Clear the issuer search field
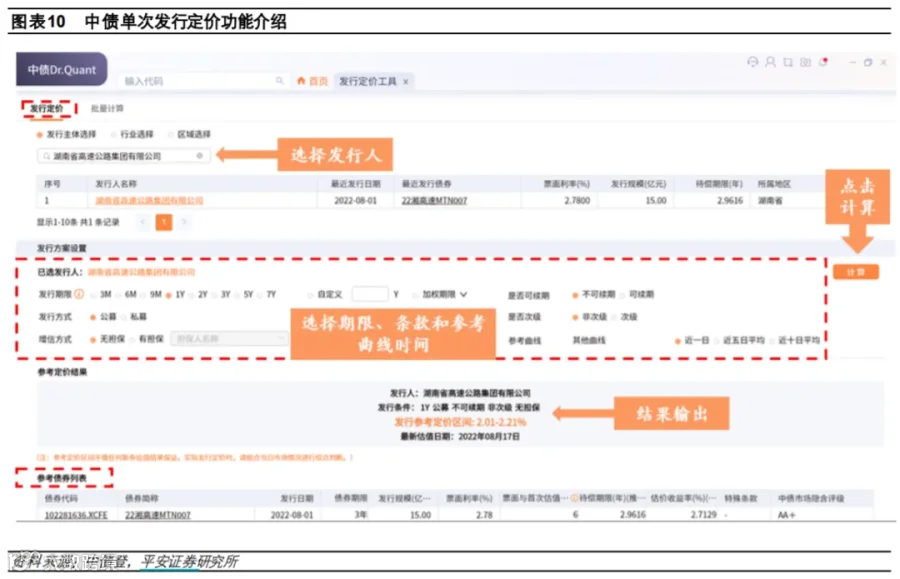The height and width of the screenshot is (579, 900). (x=199, y=156)
